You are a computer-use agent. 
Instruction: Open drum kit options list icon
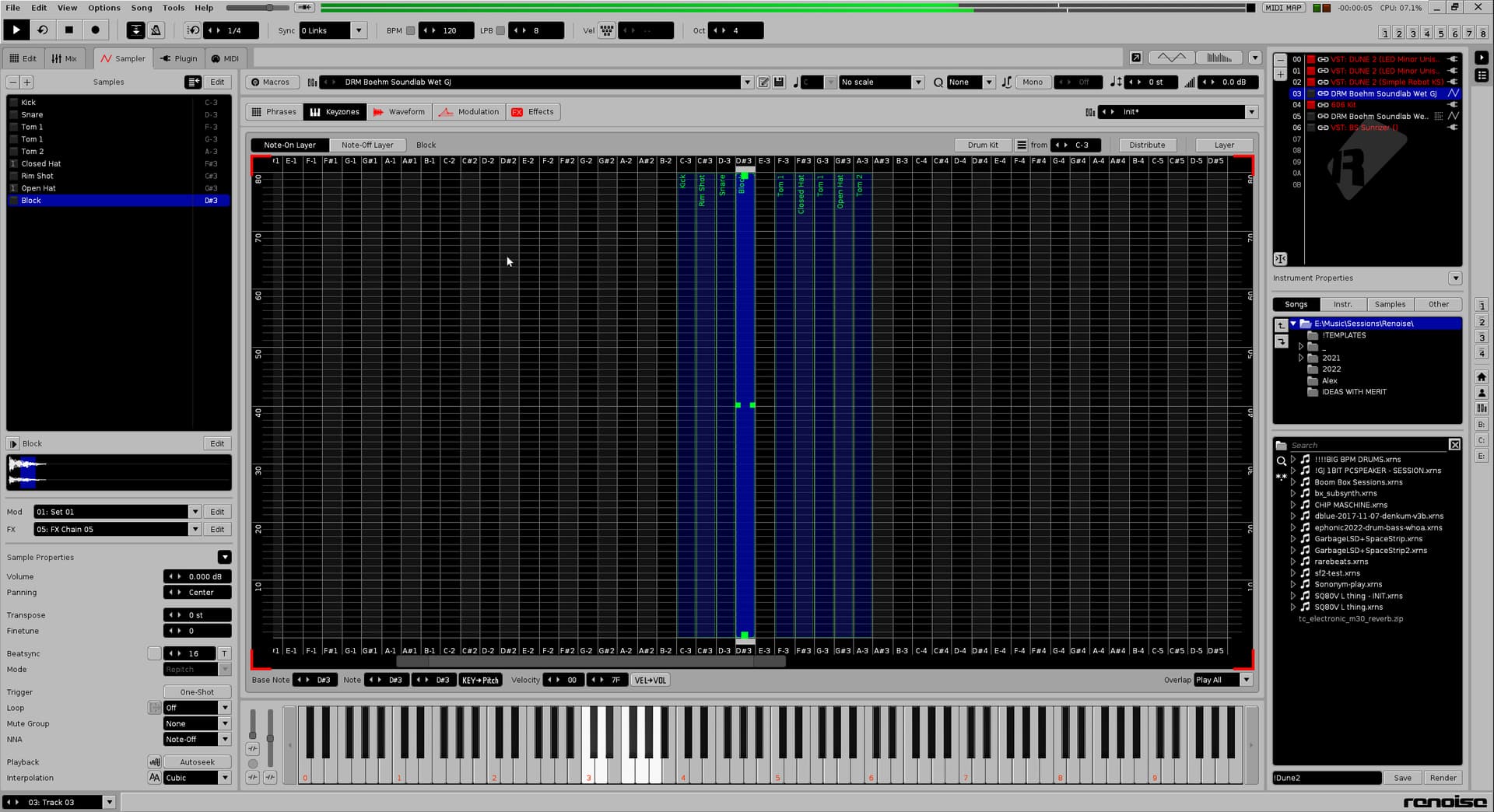1022,145
